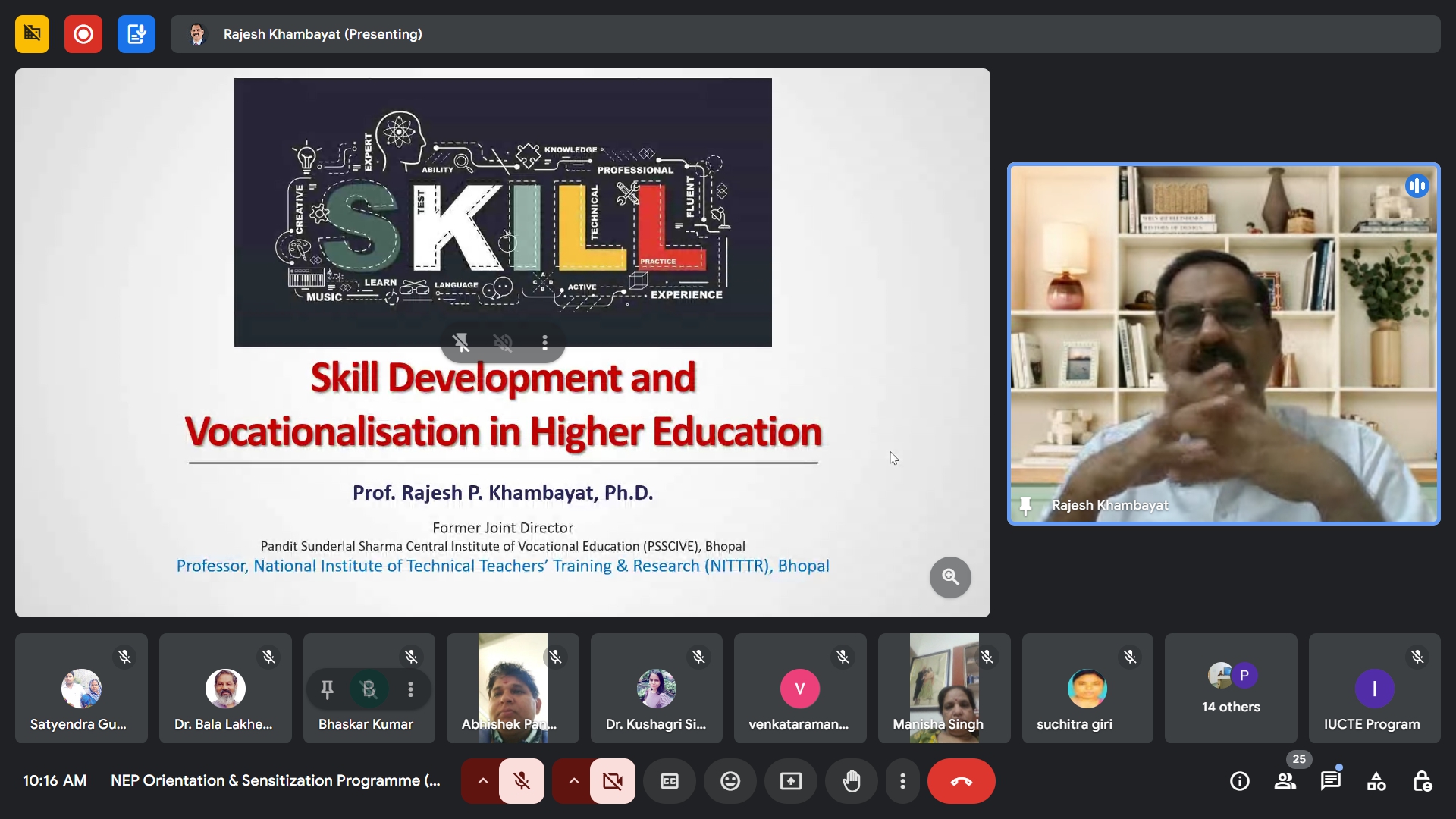Expand audio settings arrow beside microphone
The height and width of the screenshot is (819, 1456).
(482, 781)
